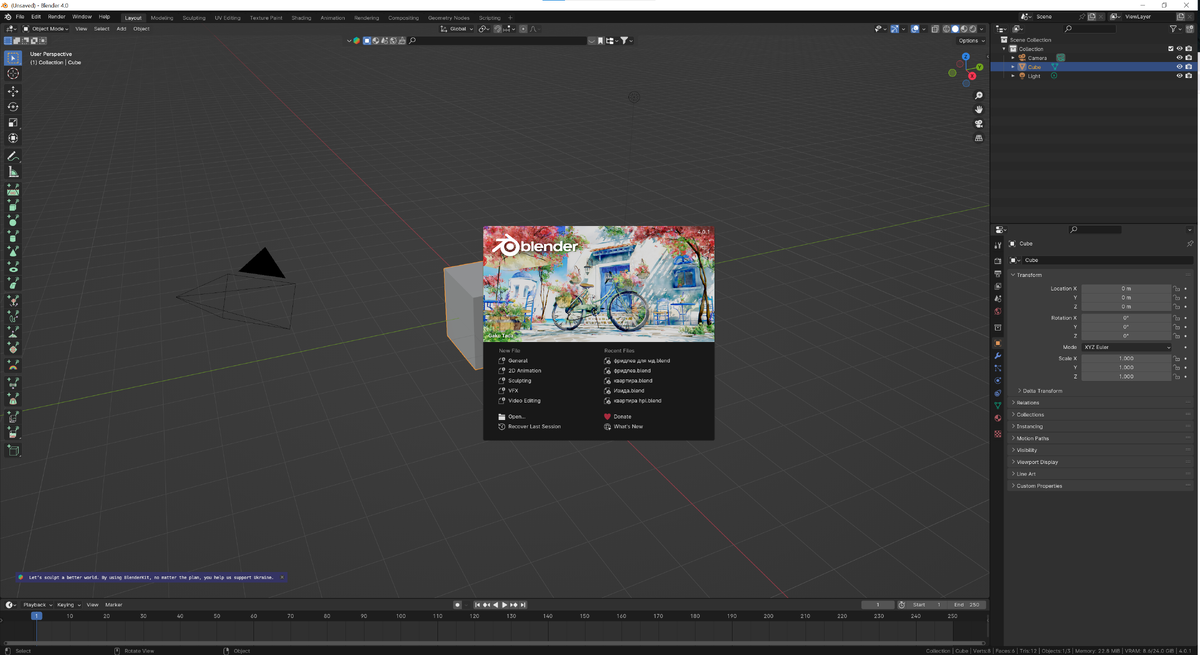Viewport: 1200px width, 655px height.
Task: Open the Donate link in the splash
Action: point(622,417)
